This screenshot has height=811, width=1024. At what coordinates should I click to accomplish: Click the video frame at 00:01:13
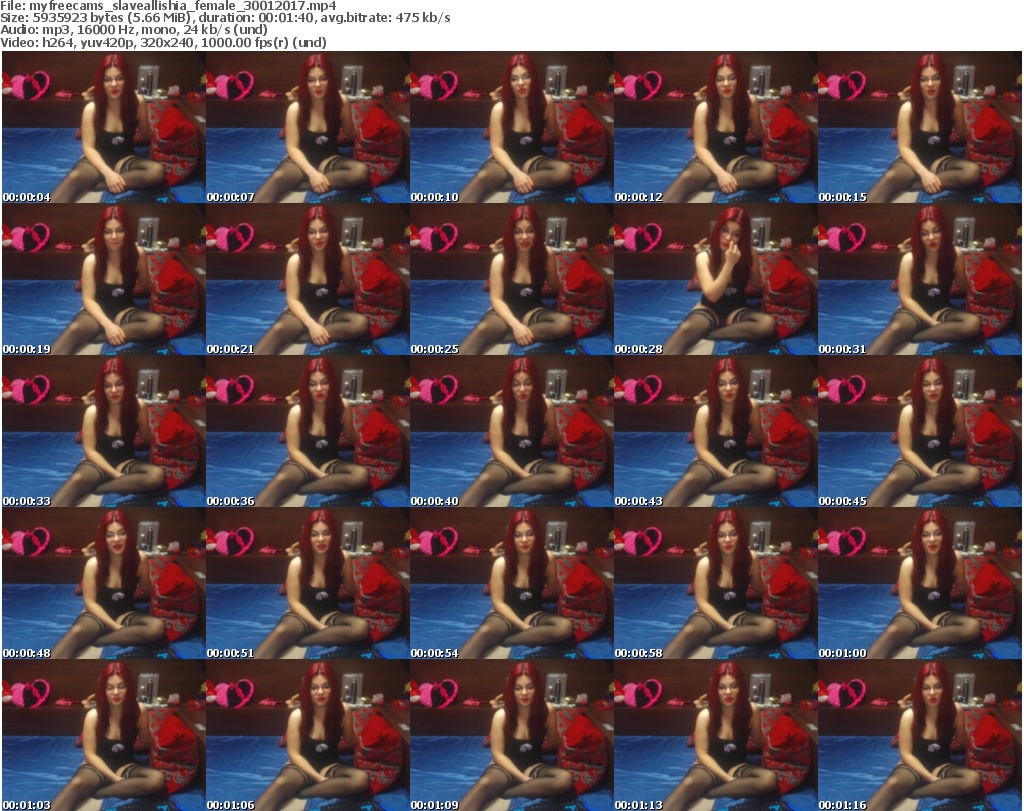tap(715, 735)
